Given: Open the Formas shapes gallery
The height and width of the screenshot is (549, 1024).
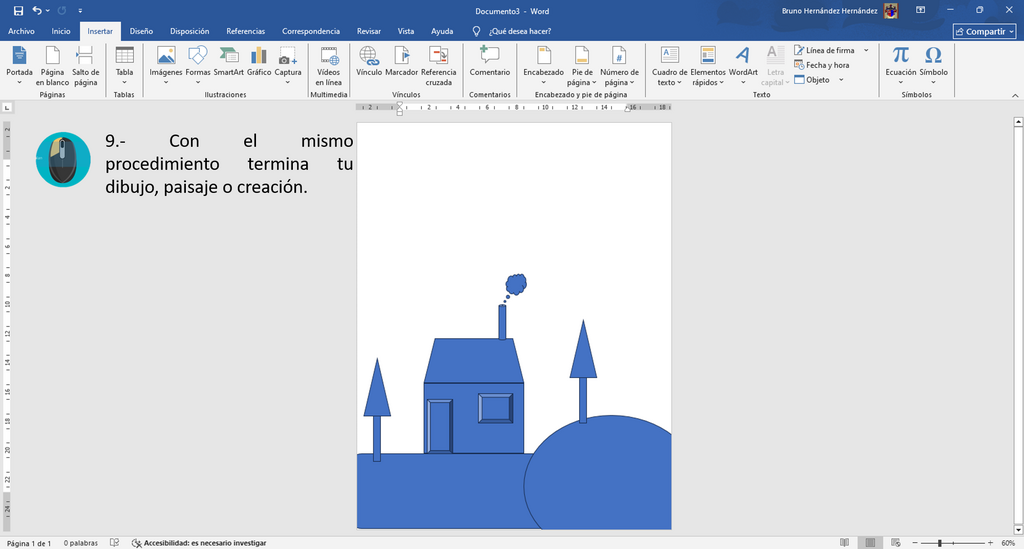Looking at the screenshot, I should (x=197, y=65).
